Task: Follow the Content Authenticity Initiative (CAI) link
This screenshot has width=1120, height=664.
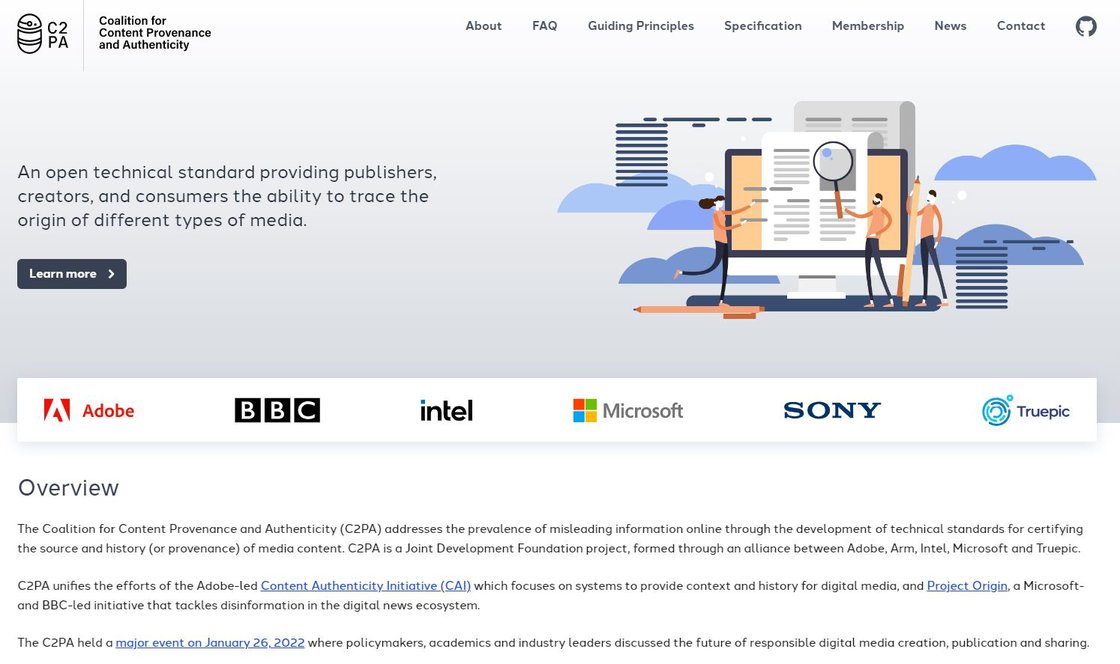Action: coord(365,586)
